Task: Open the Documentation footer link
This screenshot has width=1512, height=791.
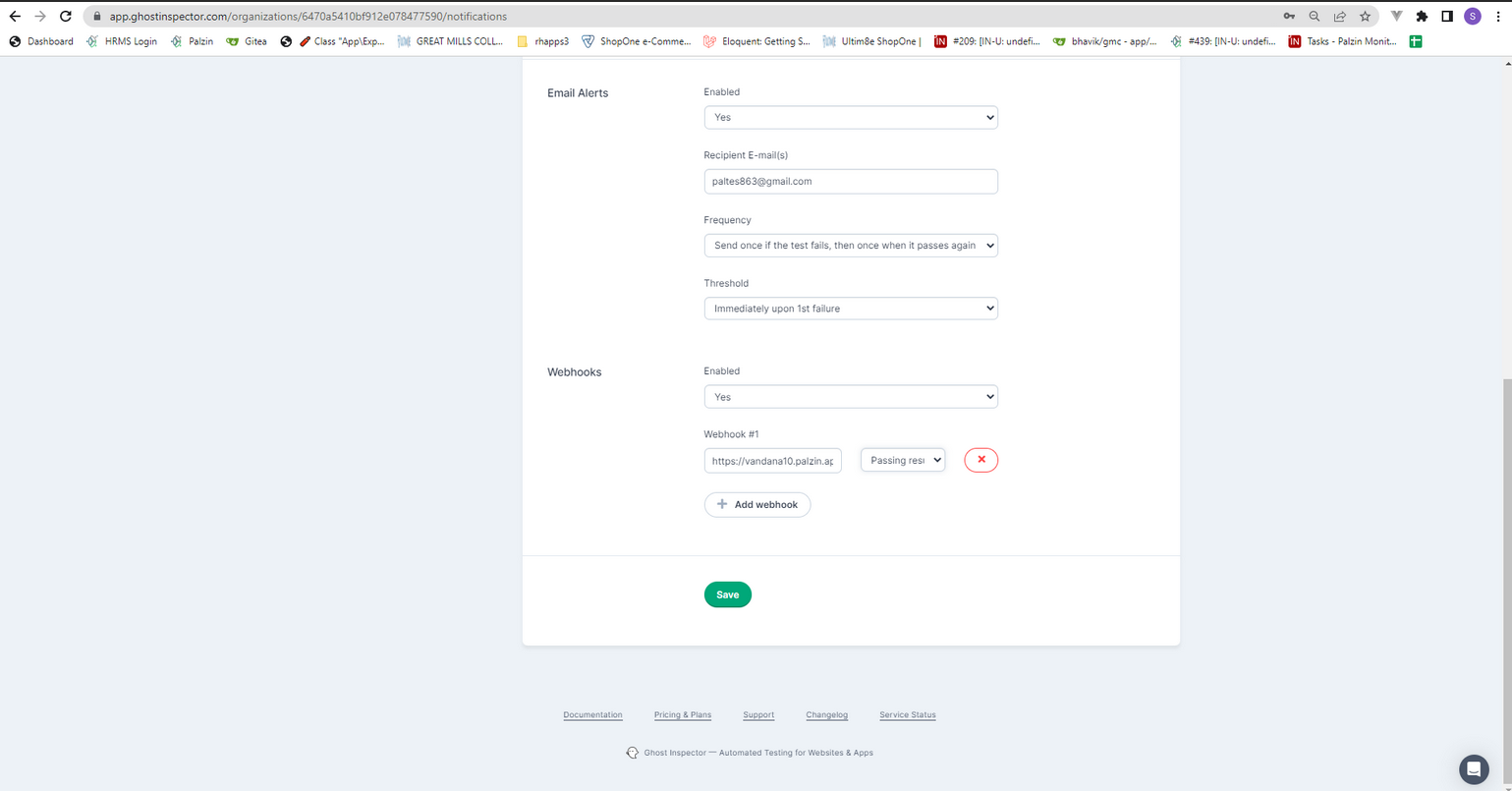Action: click(592, 715)
